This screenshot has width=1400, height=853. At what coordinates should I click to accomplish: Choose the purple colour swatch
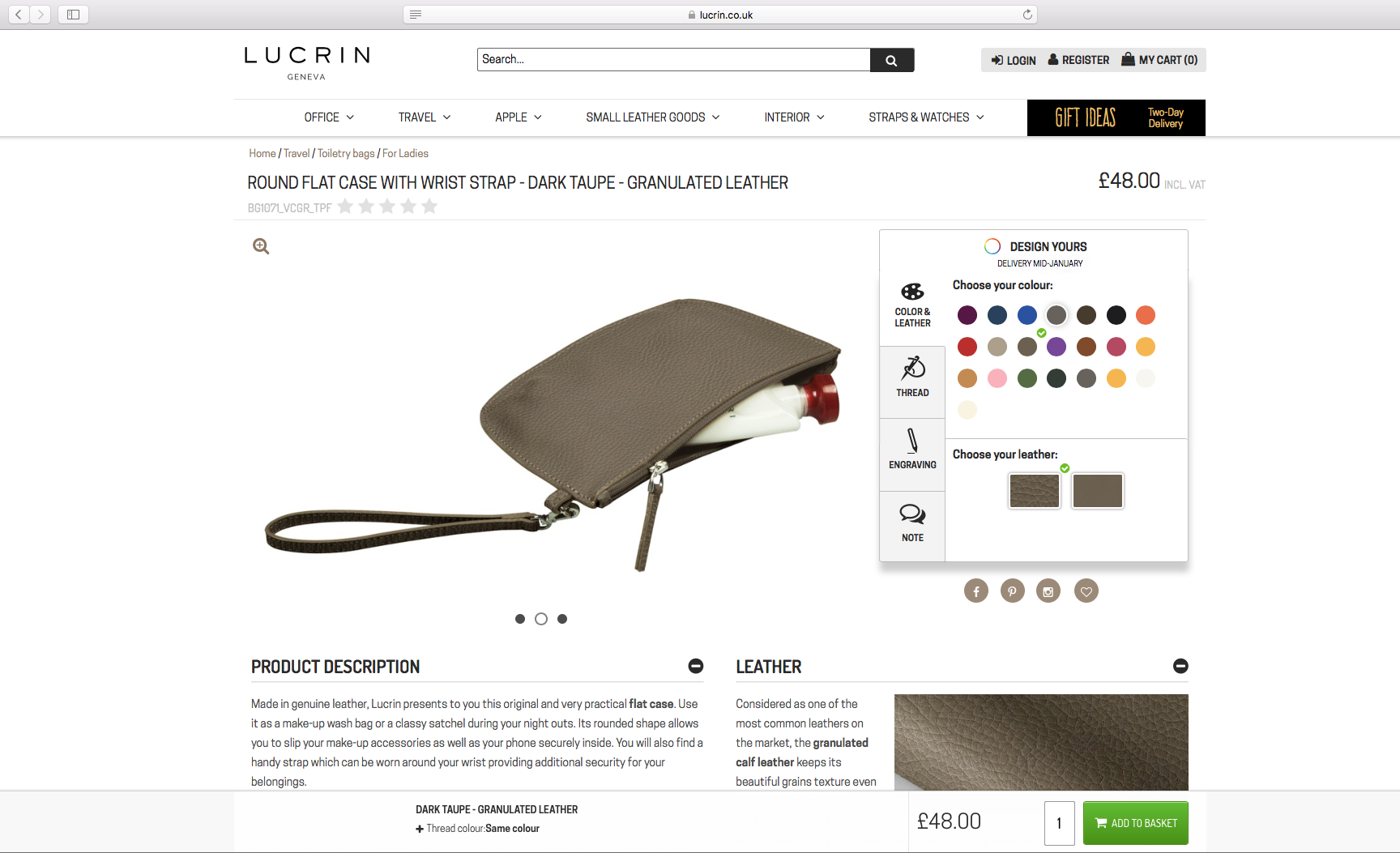(x=1056, y=347)
